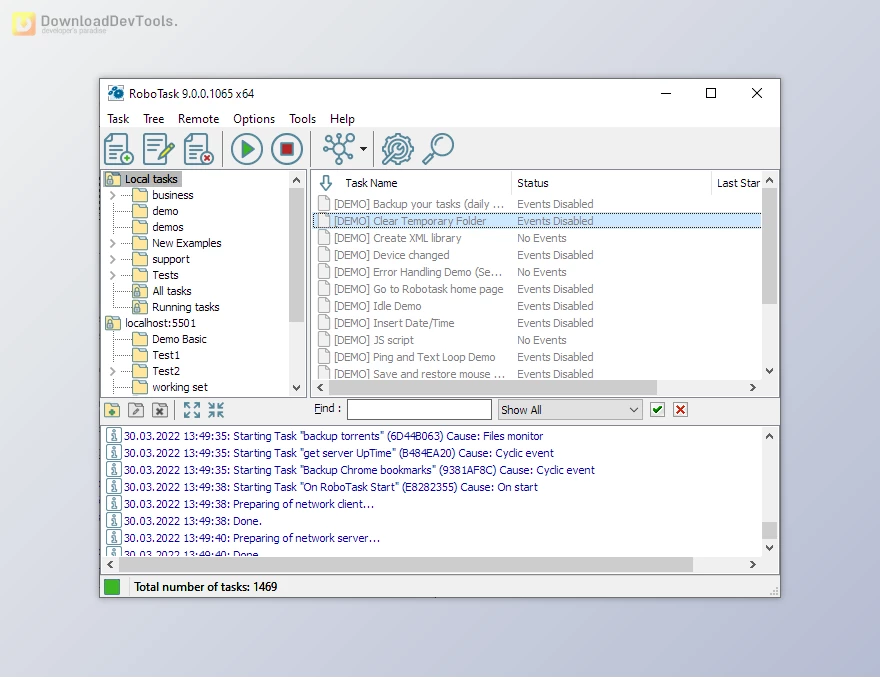Image resolution: width=880 pixels, height=677 pixels.
Task: Open settings via gear-wrench icon
Action: coord(397,149)
